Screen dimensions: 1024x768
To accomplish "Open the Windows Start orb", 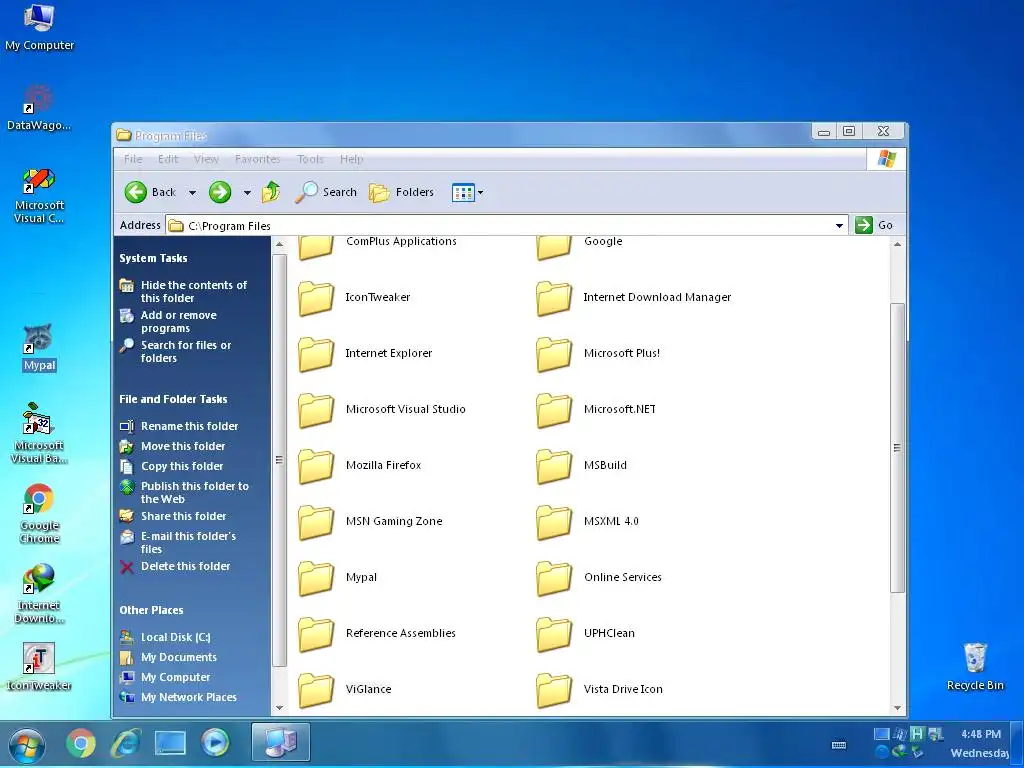I will click(27, 744).
